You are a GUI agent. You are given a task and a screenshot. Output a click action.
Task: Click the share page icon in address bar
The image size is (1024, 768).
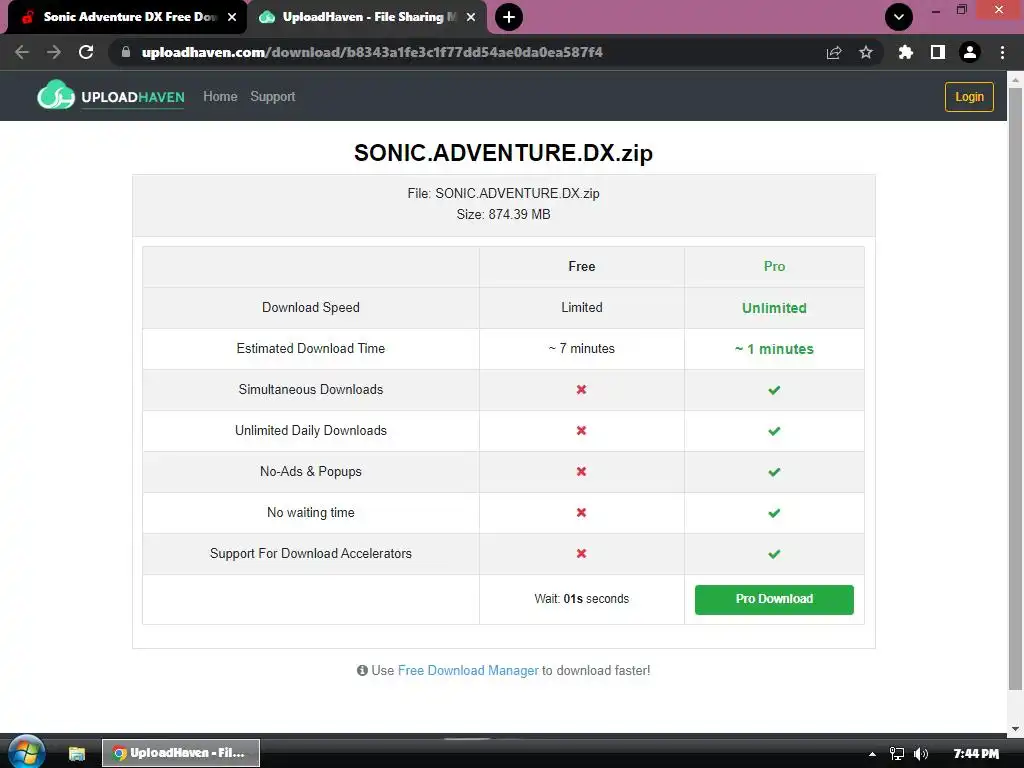[834, 52]
